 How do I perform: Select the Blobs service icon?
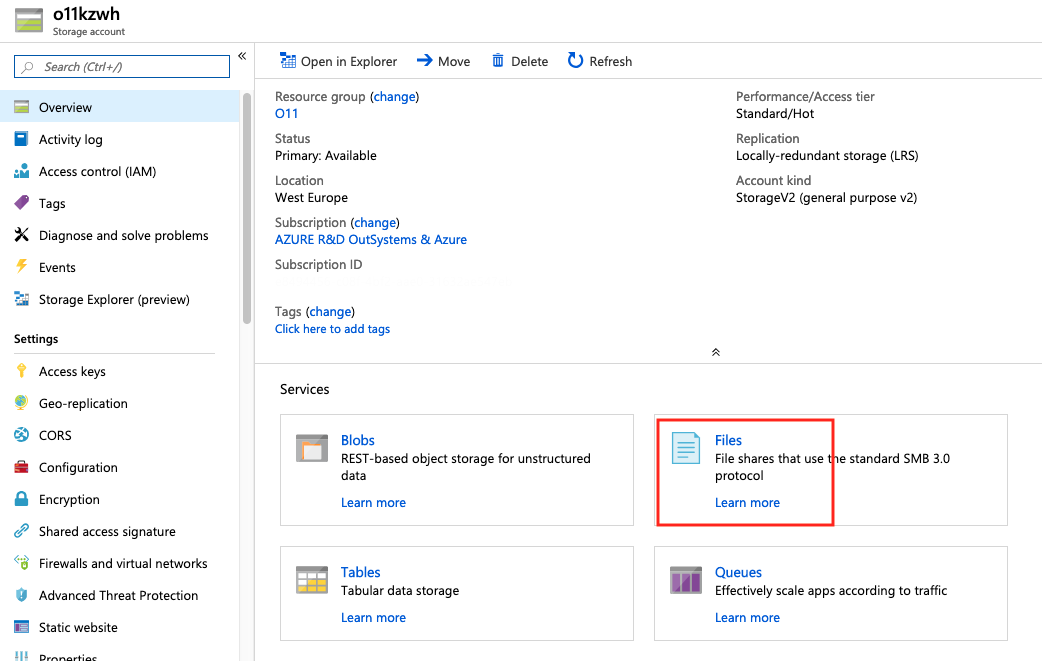tap(311, 449)
